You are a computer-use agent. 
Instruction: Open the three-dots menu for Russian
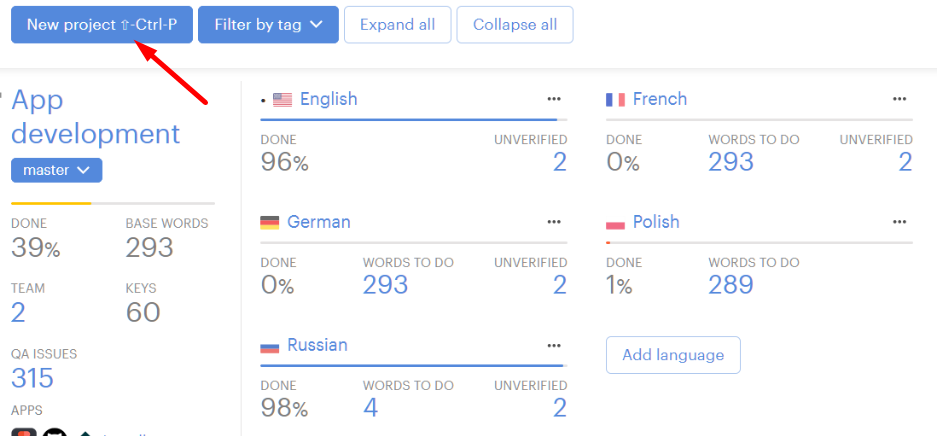coord(554,346)
